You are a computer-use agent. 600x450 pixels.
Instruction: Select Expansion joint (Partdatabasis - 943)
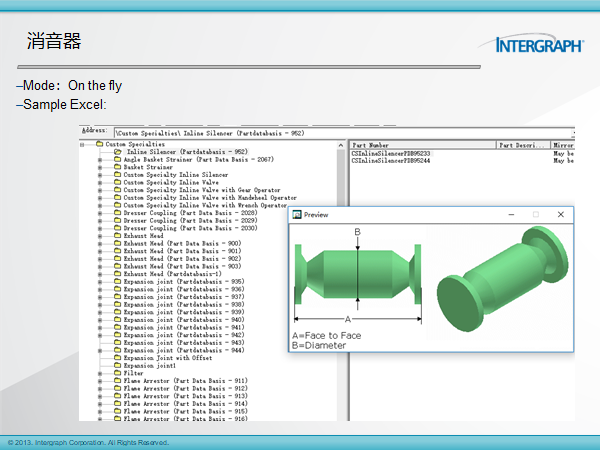click(x=184, y=342)
